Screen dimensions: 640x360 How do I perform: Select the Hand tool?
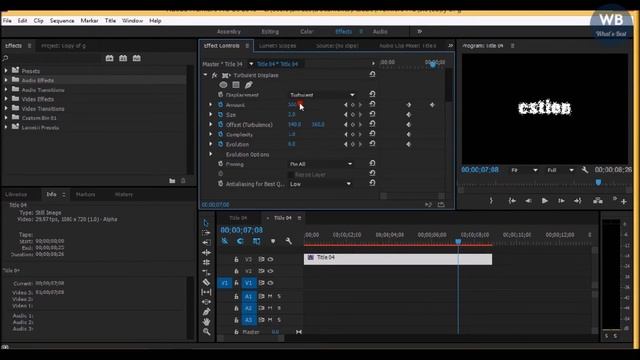click(x=206, y=322)
